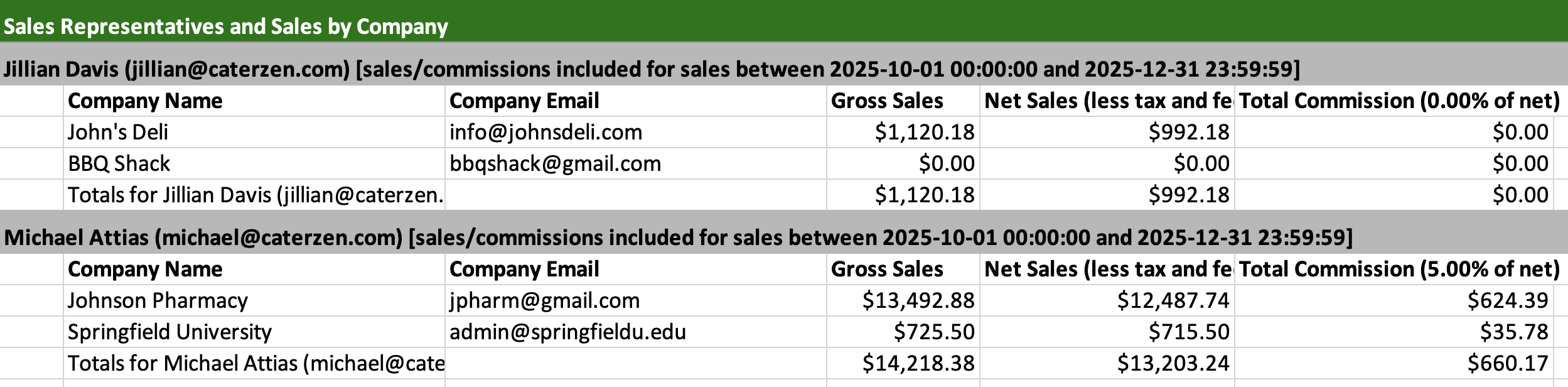The width and height of the screenshot is (1568, 387).
Task: Select the bbqshack@gmail.com email cell
Action: tap(555, 163)
